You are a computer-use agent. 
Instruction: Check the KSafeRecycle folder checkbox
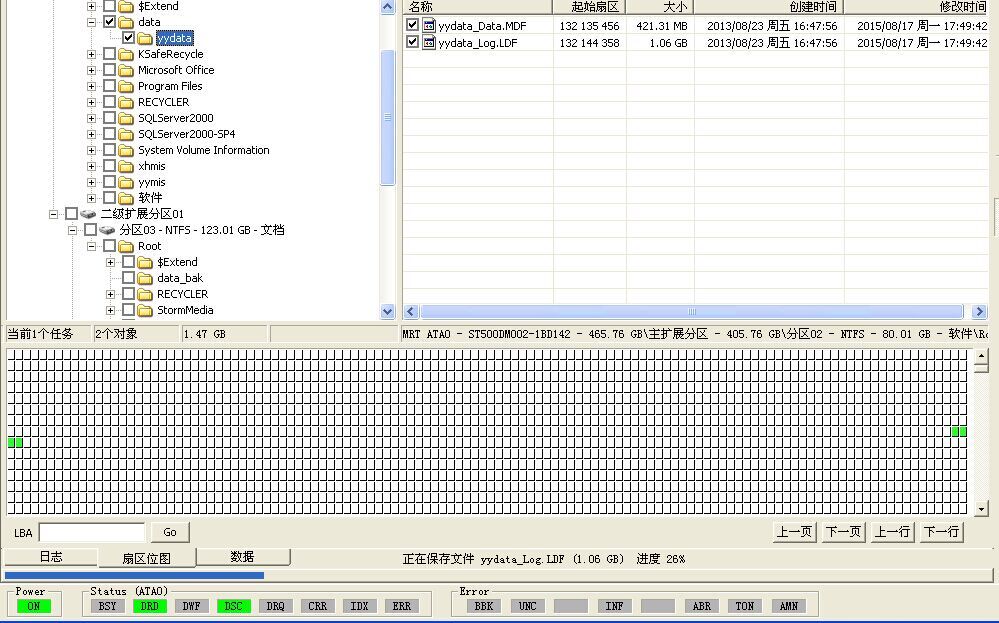(110, 54)
